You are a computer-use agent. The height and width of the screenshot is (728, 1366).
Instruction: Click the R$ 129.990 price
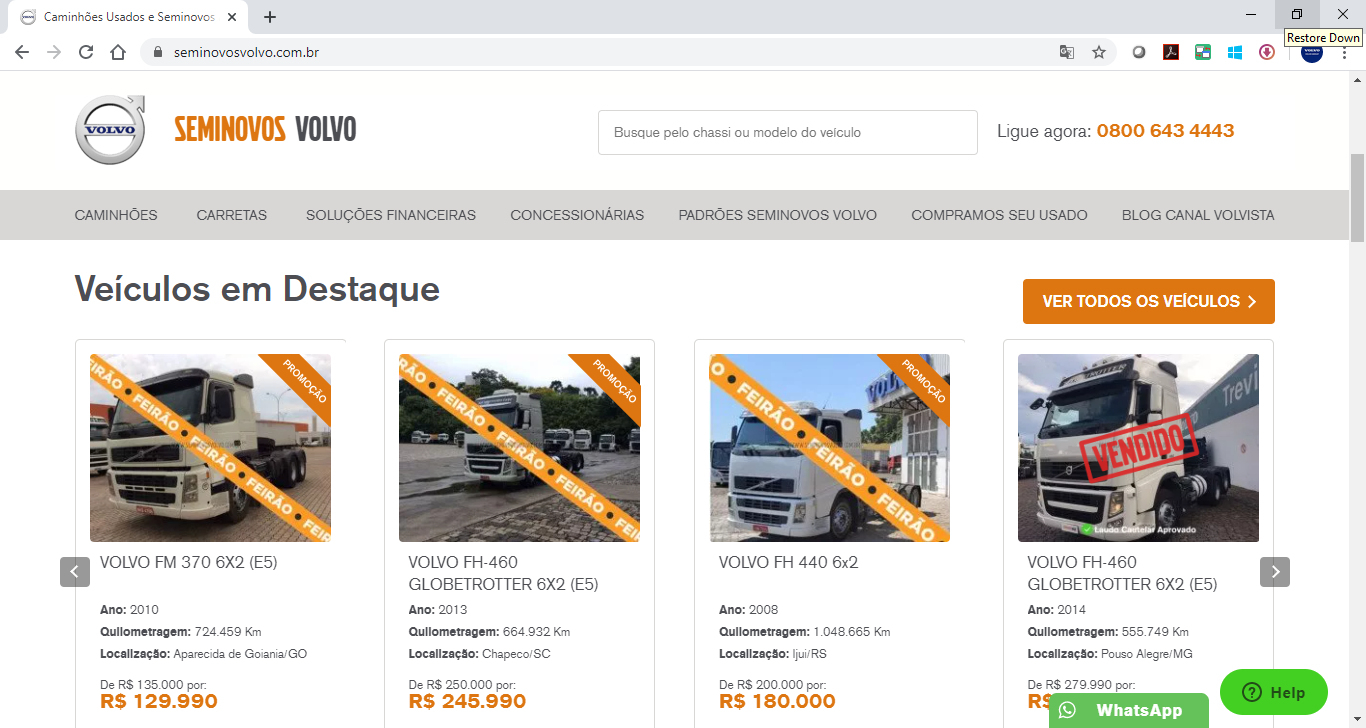[x=159, y=701]
